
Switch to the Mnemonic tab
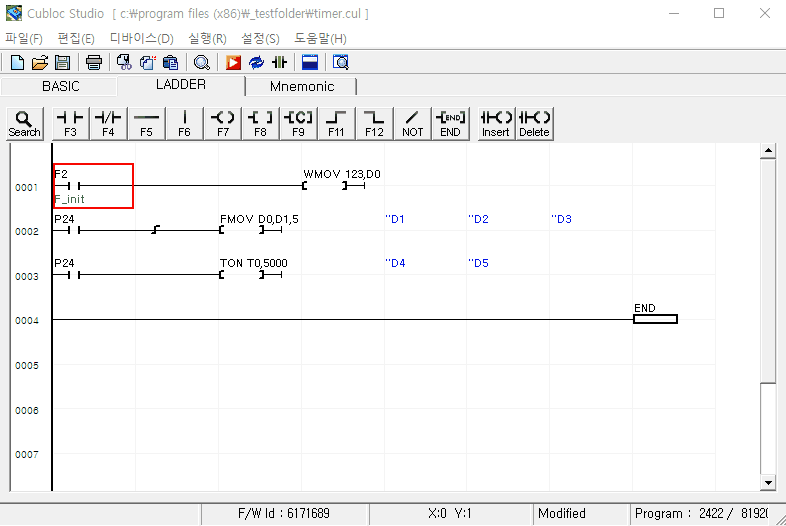tap(302, 86)
